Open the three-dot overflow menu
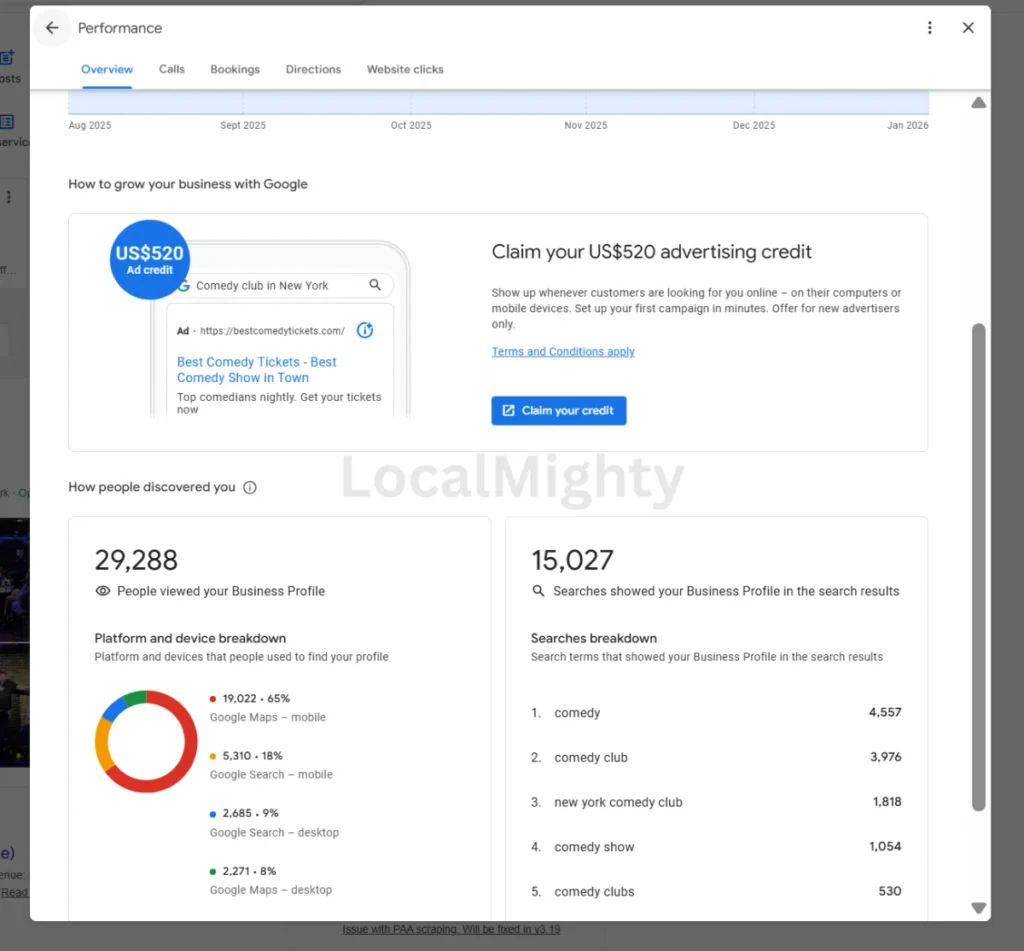Image resolution: width=1024 pixels, height=951 pixels. (929, 27)
